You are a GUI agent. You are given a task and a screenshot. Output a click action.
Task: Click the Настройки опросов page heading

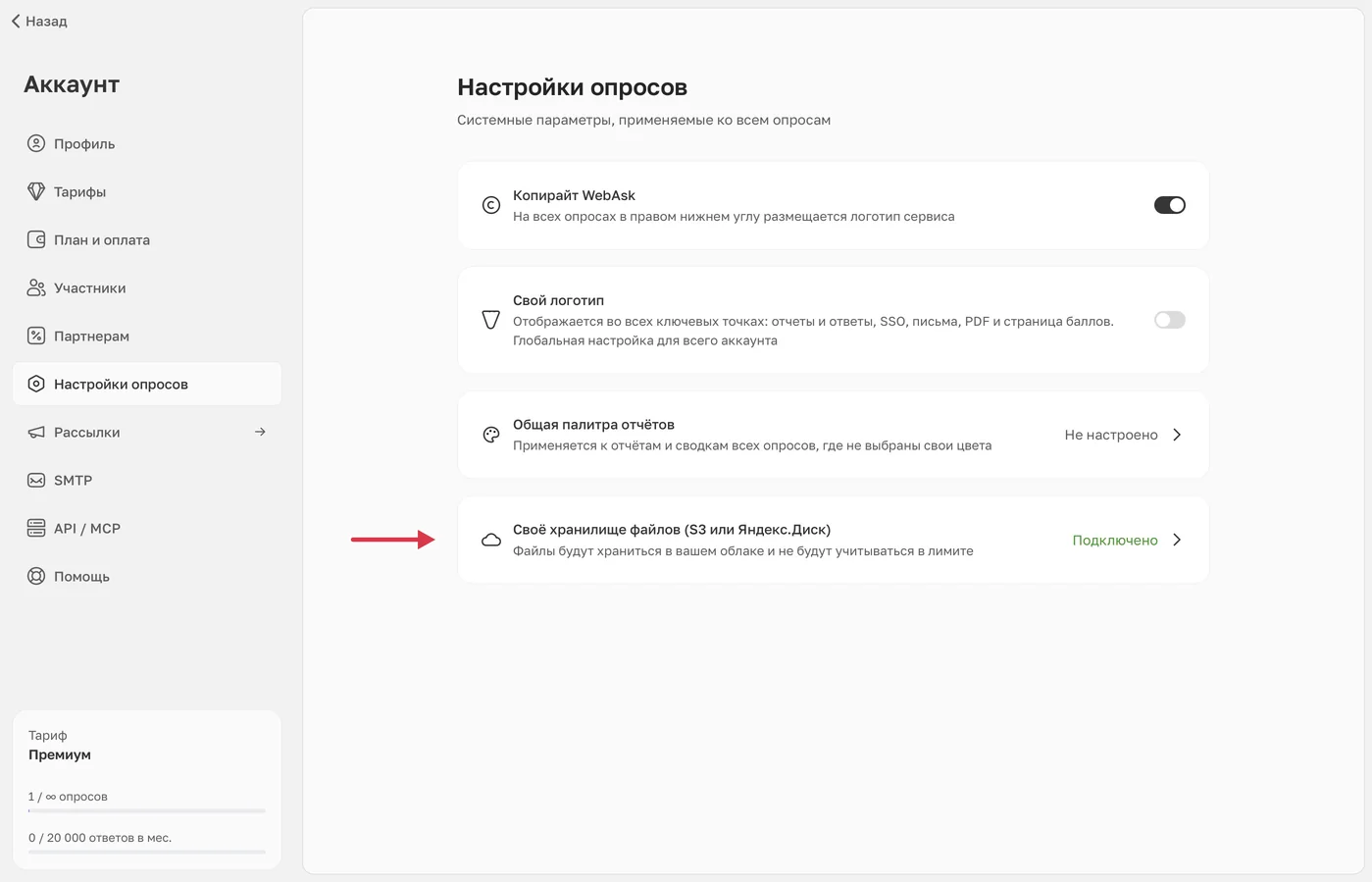(x=572, y=87)
